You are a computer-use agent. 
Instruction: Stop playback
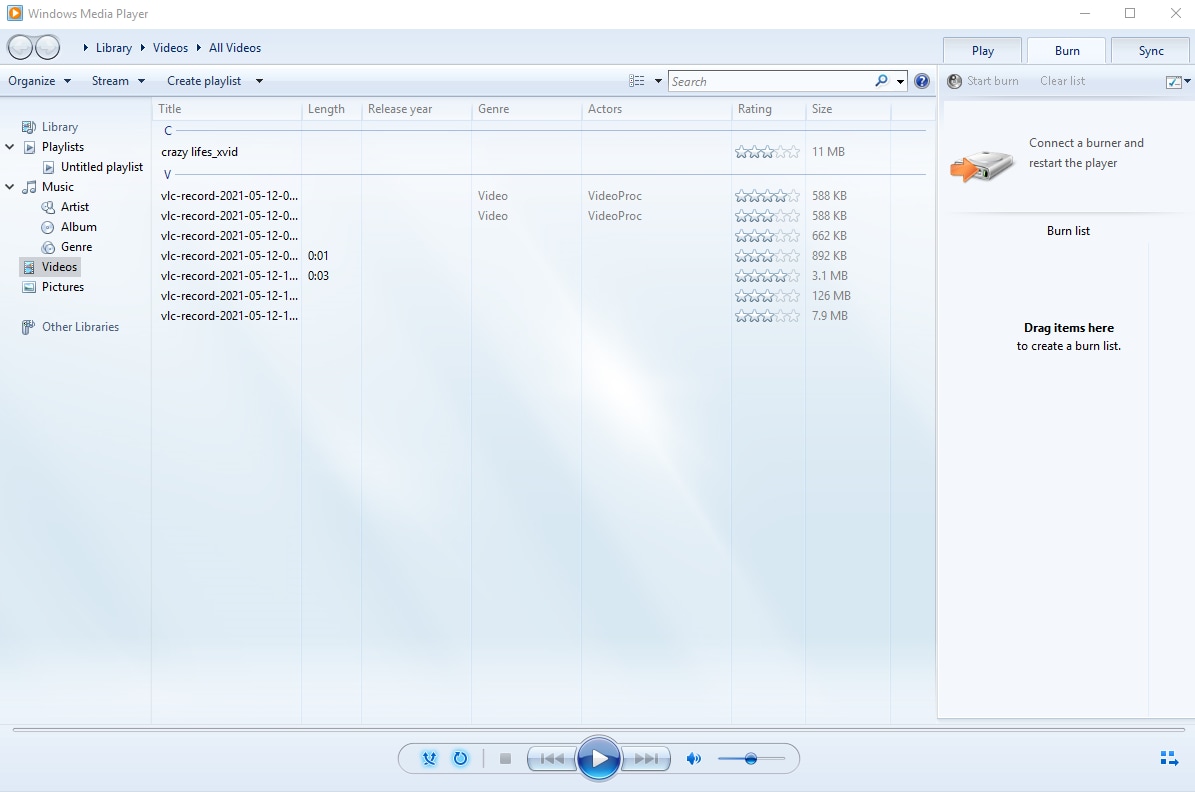505,758
